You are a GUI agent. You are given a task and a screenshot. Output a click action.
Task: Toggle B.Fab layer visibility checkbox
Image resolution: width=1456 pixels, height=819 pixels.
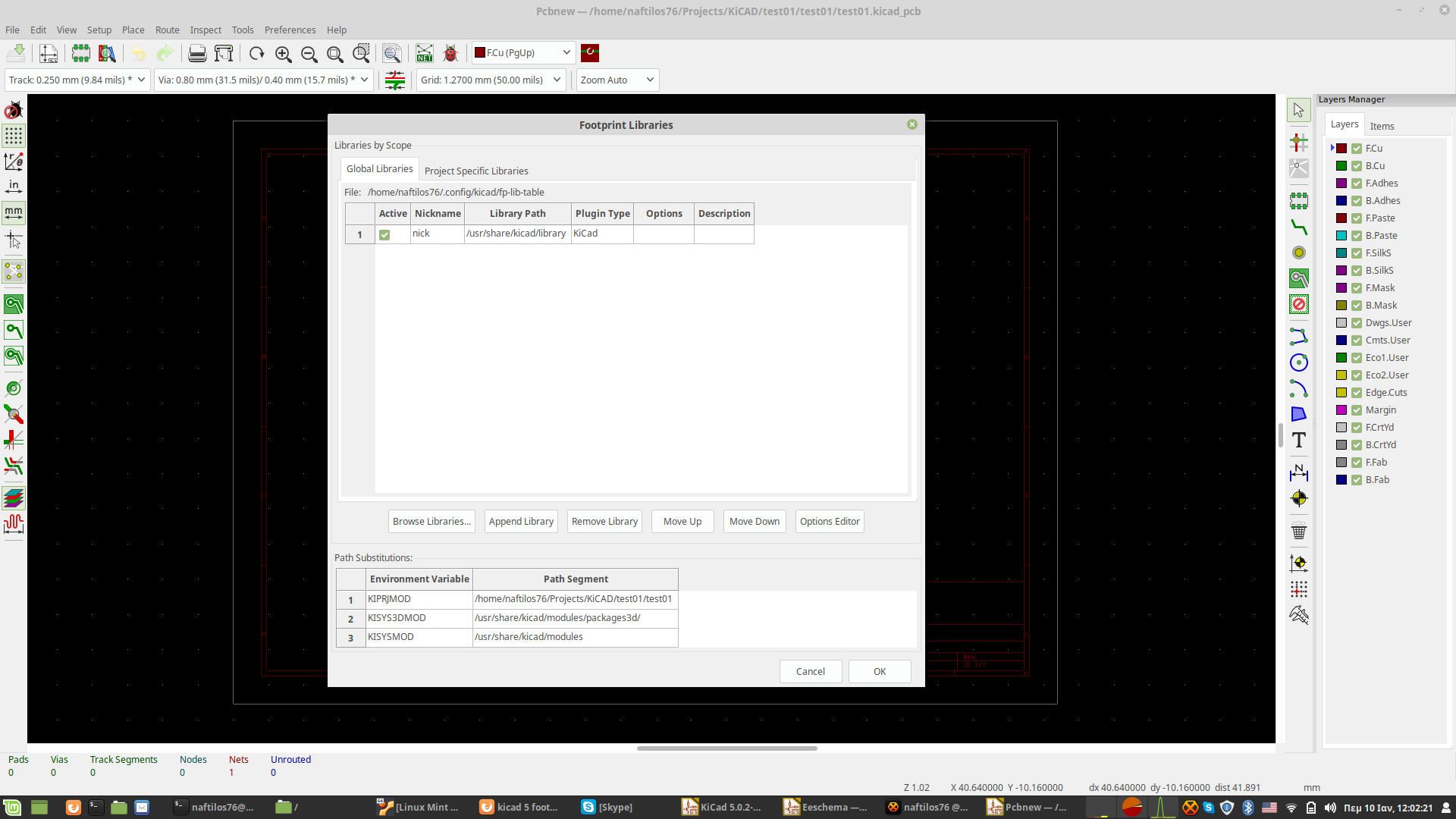point(1357,480)
